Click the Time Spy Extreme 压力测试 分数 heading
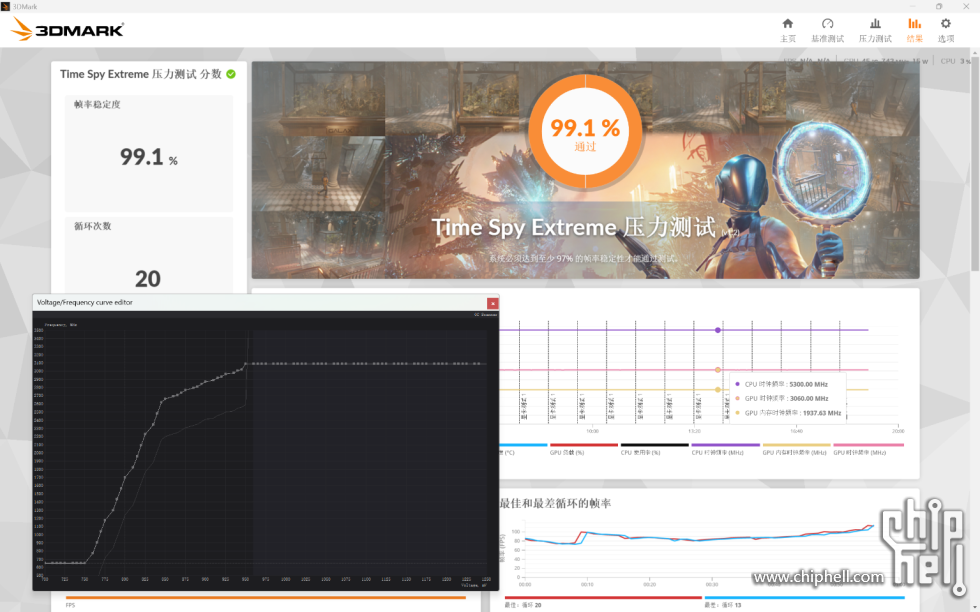 pyautogui.click(x=141, y=74)
